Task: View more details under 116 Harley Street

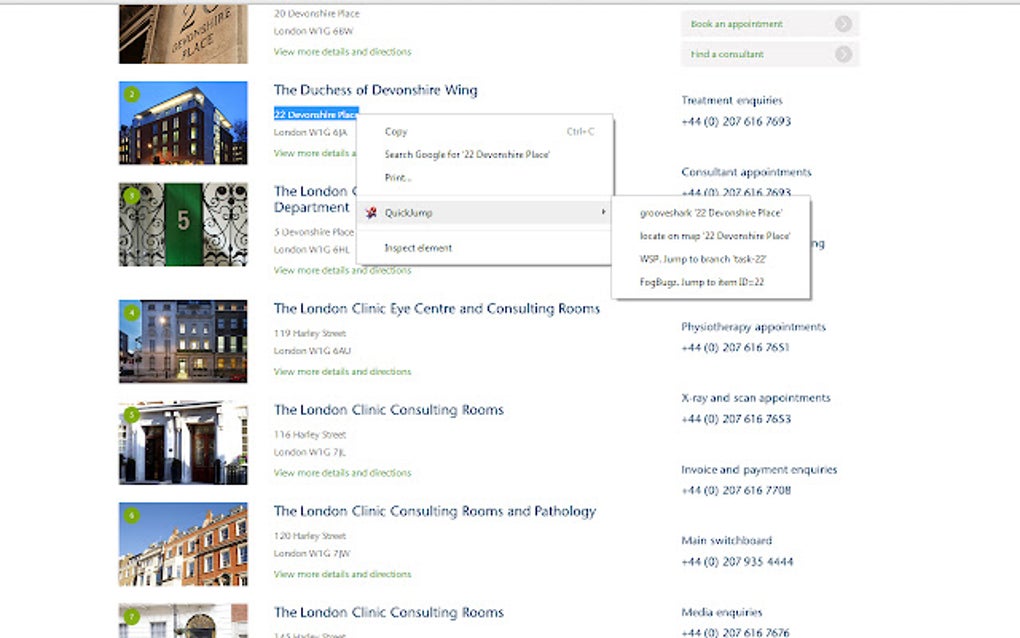Action: click(x=342, y=473)
